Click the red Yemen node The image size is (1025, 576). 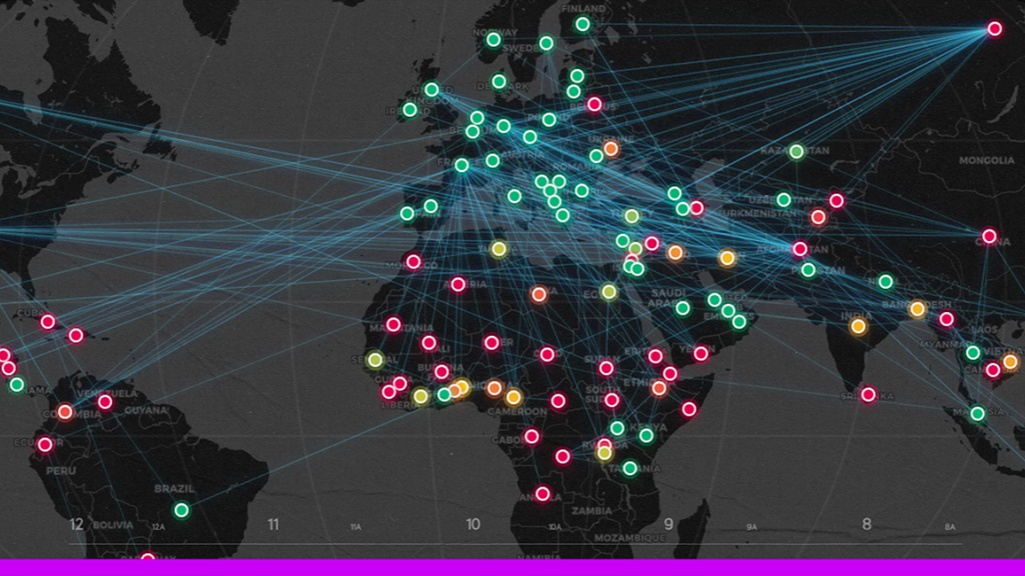coord(701,354)
